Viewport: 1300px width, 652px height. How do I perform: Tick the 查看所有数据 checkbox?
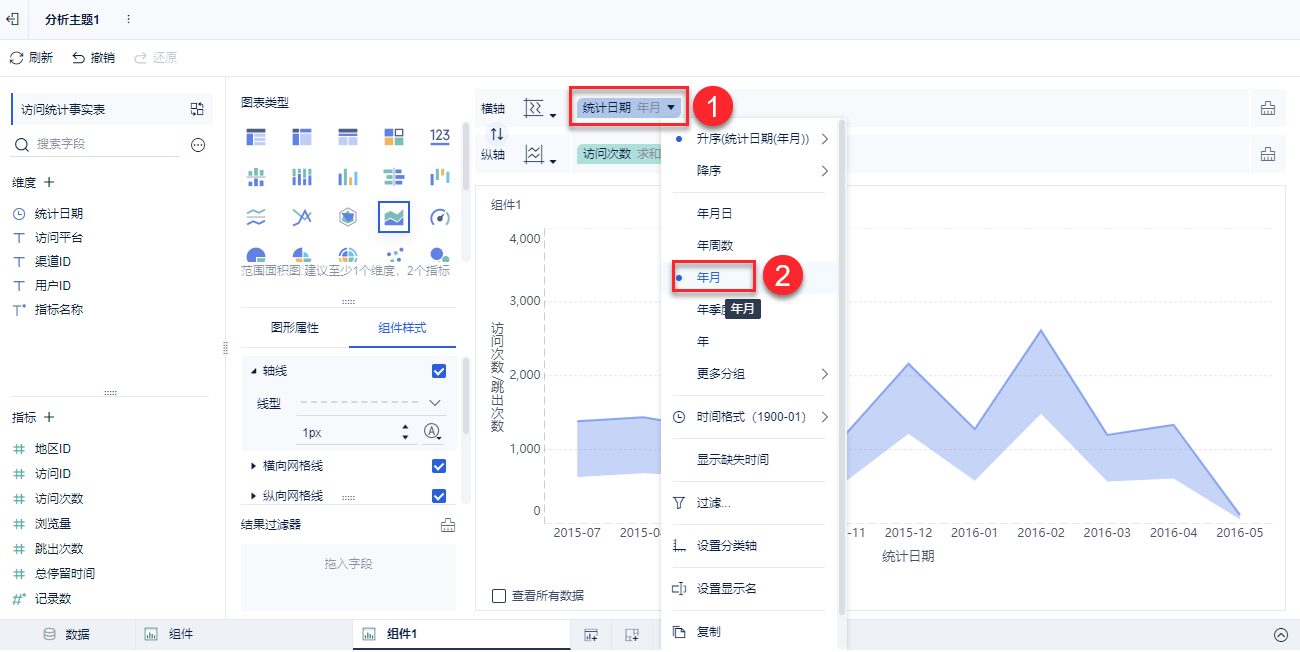(x=499, y=596)
